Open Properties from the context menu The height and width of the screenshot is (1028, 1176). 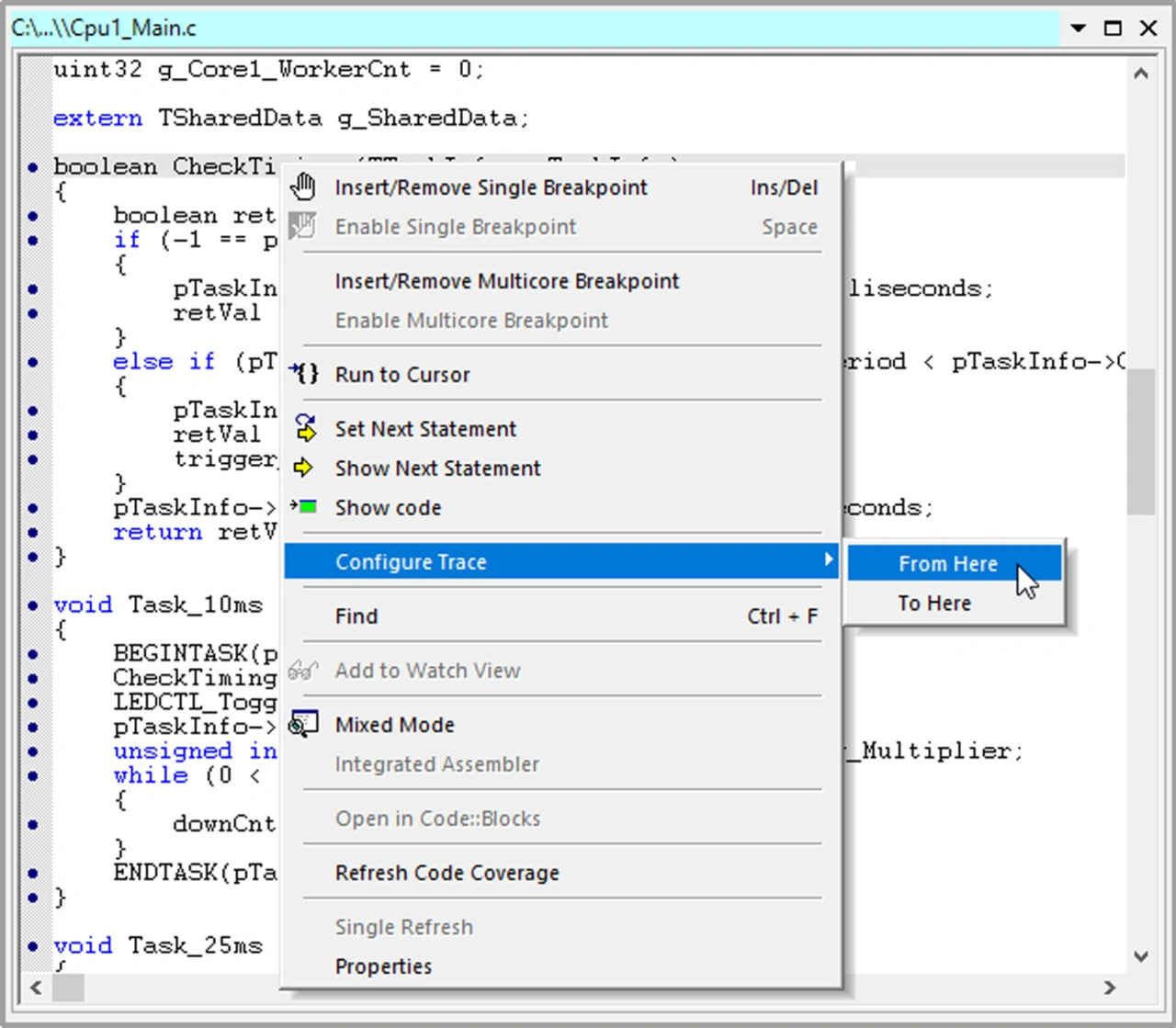coord(383,966)
